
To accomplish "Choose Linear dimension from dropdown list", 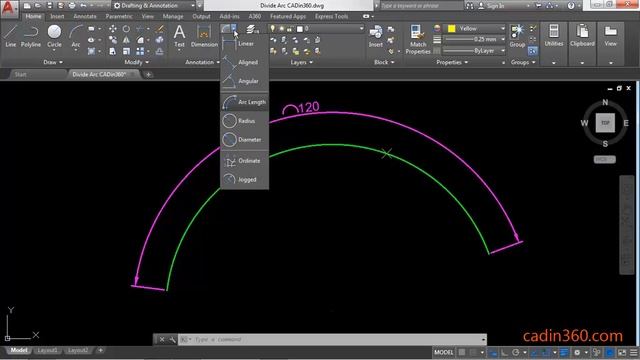I will click(x=244, y=44).
